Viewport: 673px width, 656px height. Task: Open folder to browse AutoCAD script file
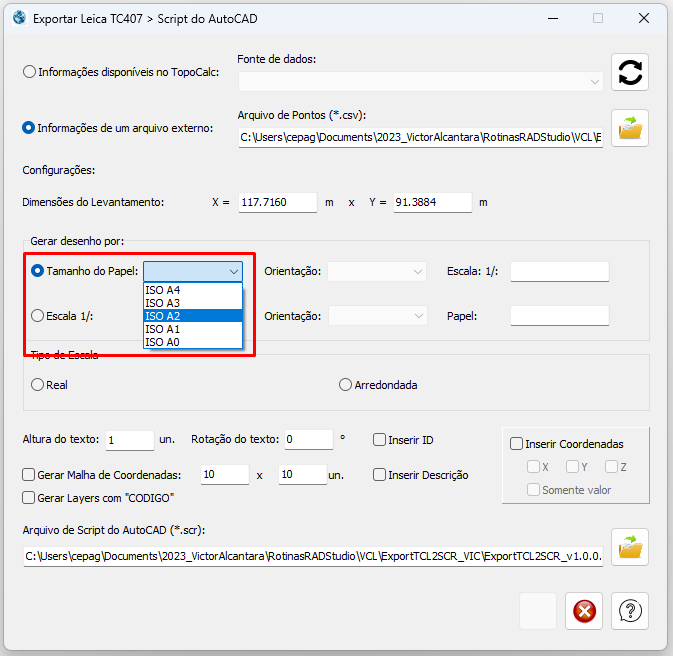point(630,547)
